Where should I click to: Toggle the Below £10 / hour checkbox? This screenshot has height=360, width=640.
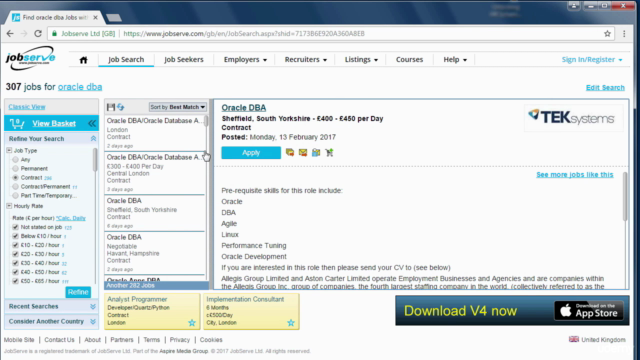(16, 236)
